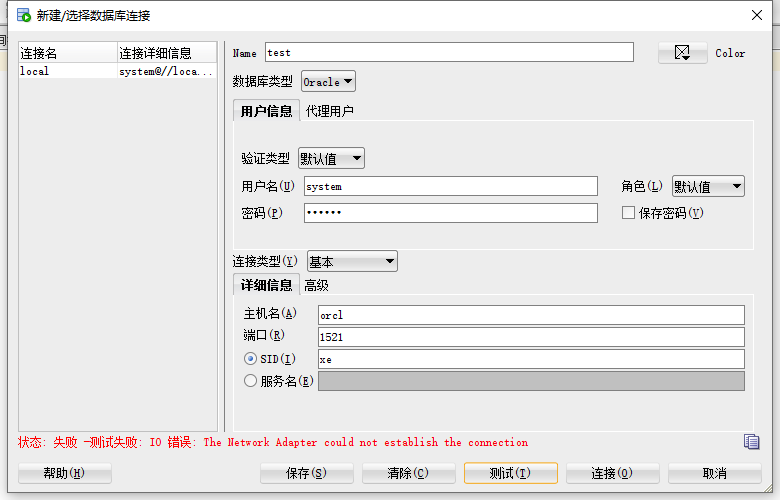
Task: Select the local connection row
Action: tap(117, 71)
